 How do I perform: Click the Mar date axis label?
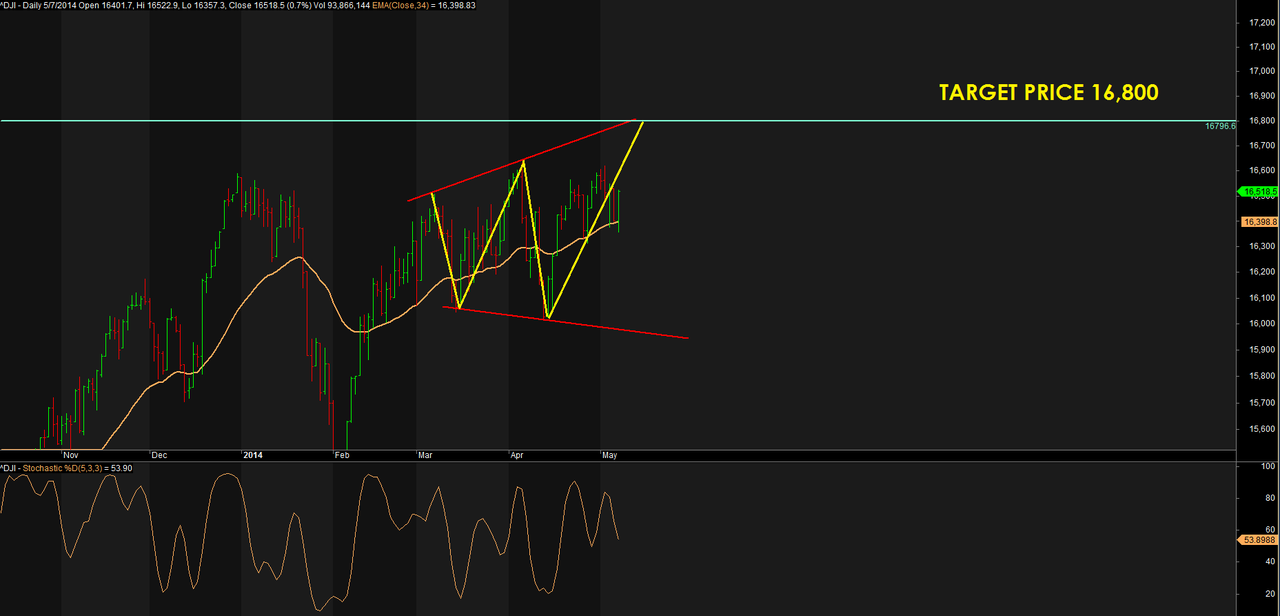[x=425, y=455]
